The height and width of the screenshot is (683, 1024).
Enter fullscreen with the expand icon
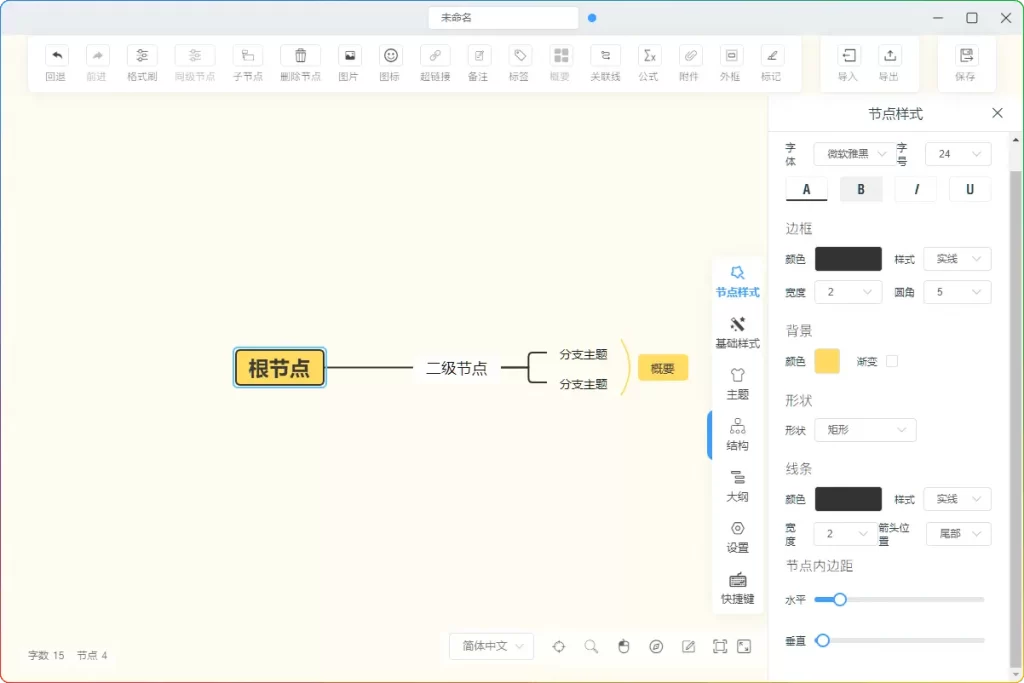coord(744,646)
